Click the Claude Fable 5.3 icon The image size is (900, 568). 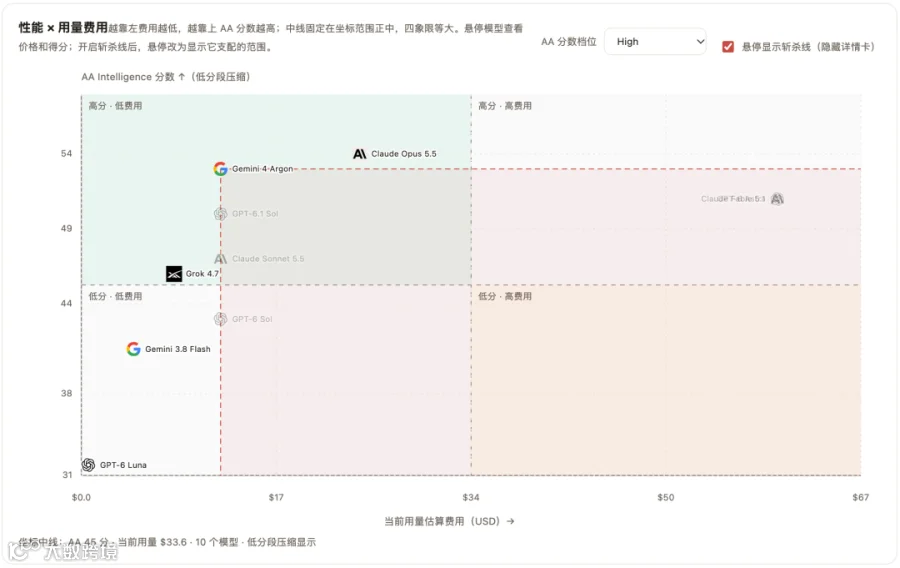tap(777, 199)
